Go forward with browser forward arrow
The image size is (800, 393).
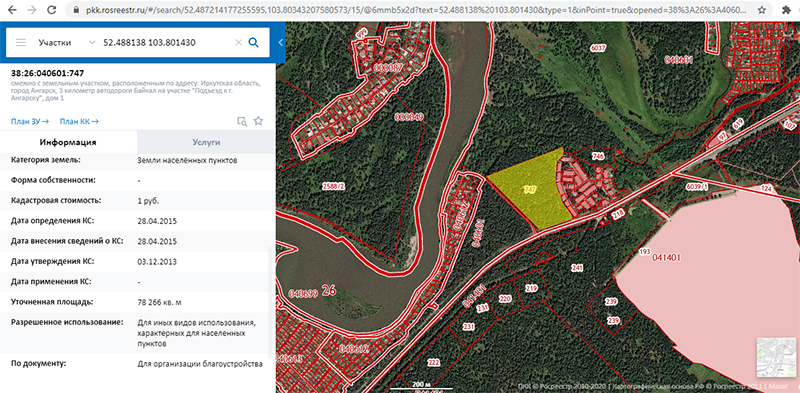[x=32, y=10]
